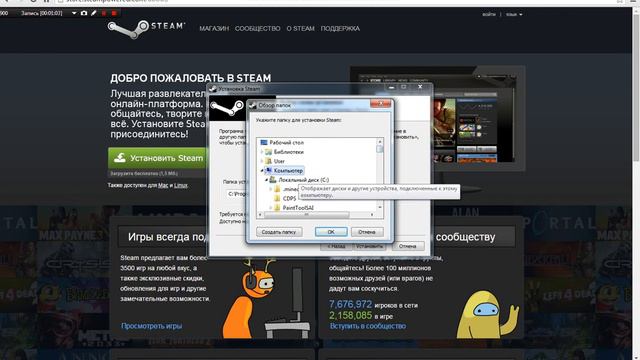
Task: Click the Рабочий стол desktop icon
Action: coord(264,142)
